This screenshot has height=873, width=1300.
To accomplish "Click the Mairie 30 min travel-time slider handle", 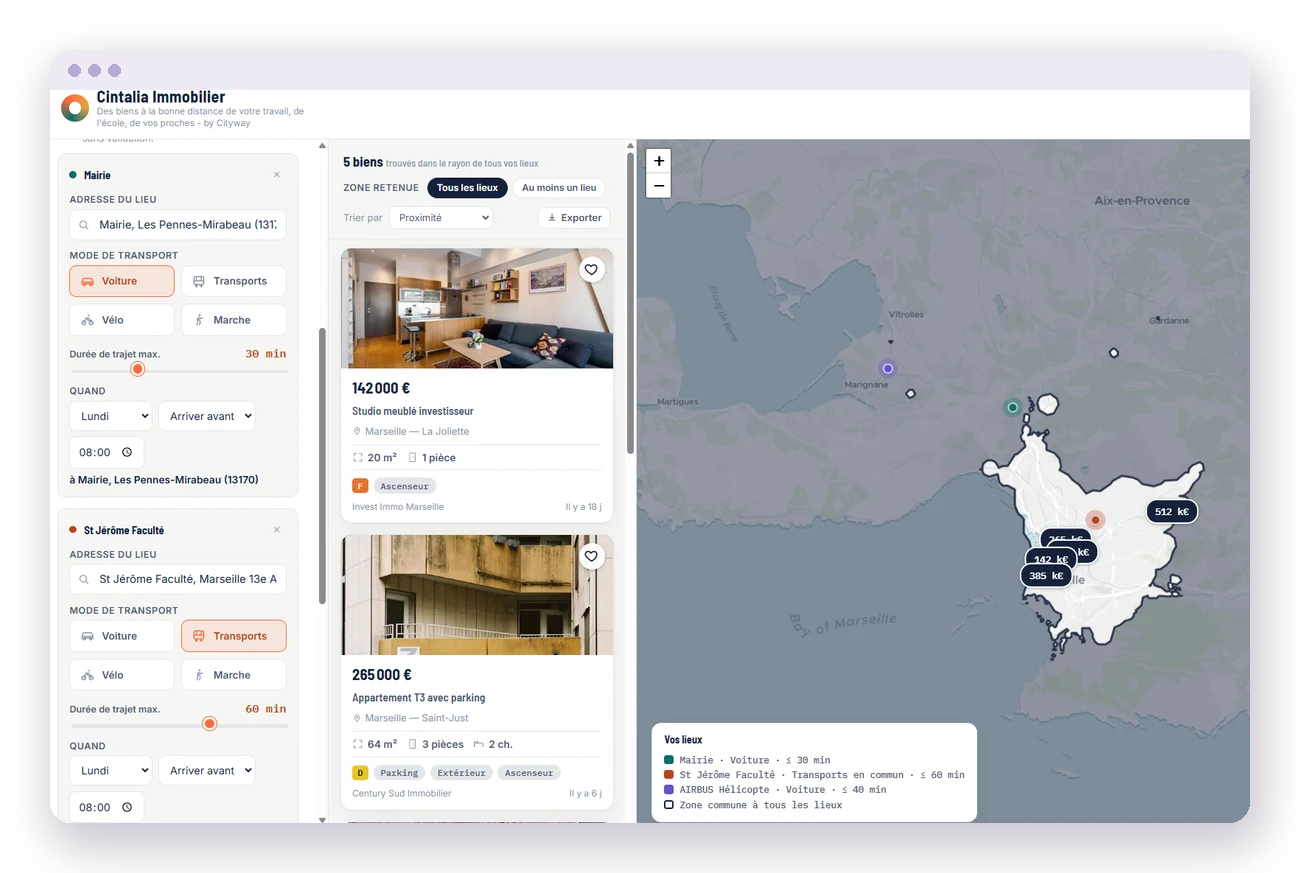I will tap(138, 369).
